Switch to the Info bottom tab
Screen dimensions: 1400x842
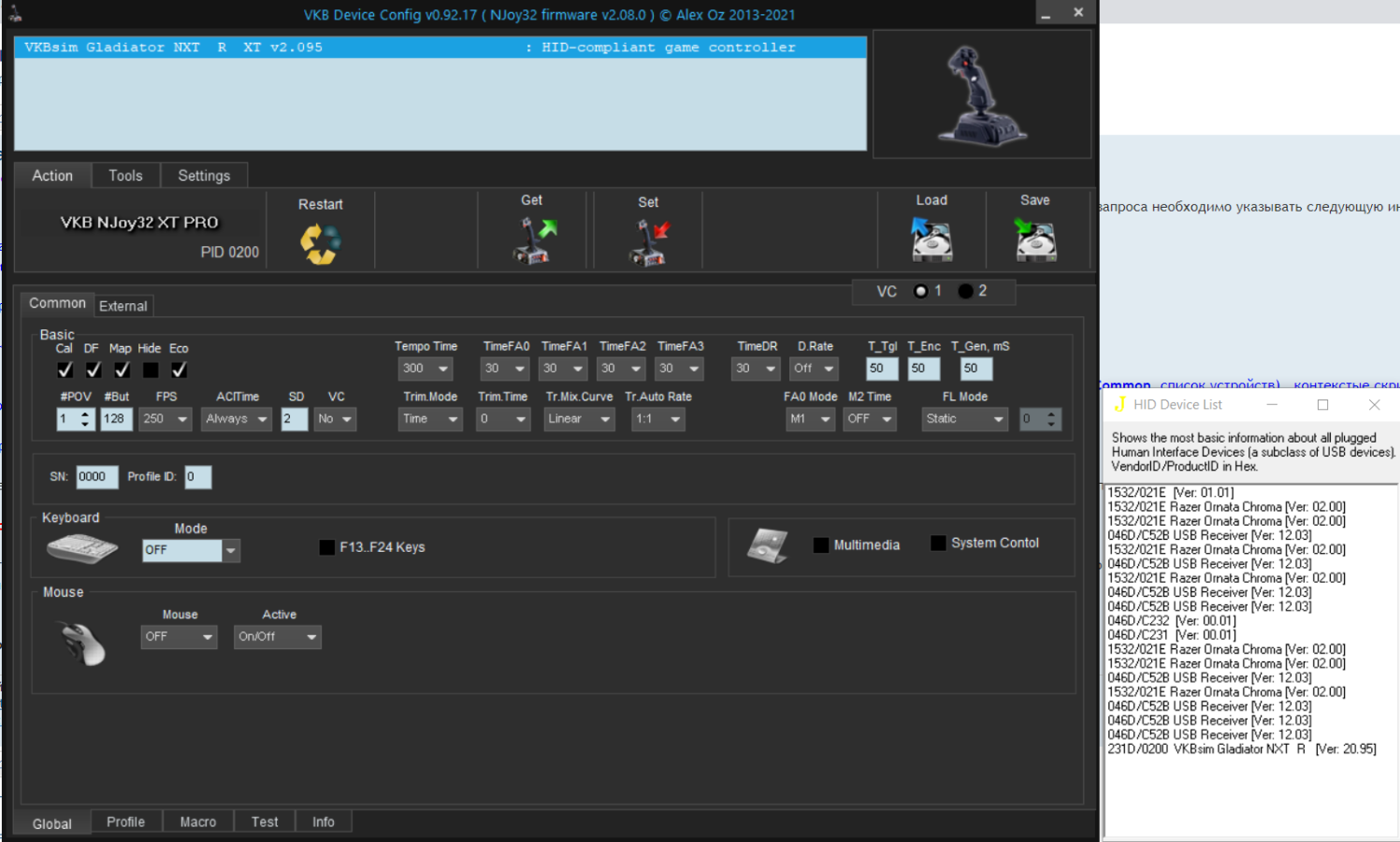[x=324, y=821]
